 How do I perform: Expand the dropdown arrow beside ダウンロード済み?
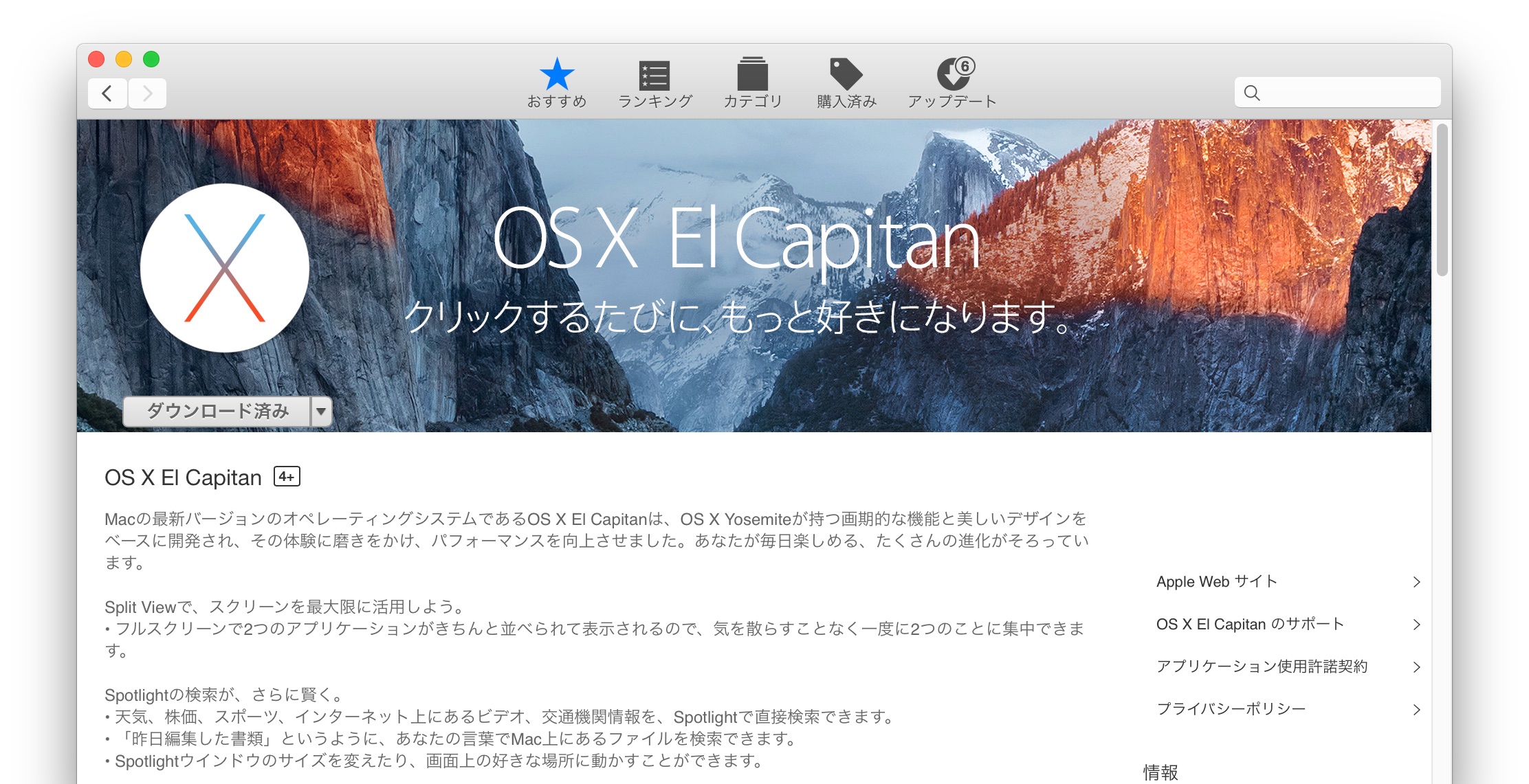tap(321, 412)
